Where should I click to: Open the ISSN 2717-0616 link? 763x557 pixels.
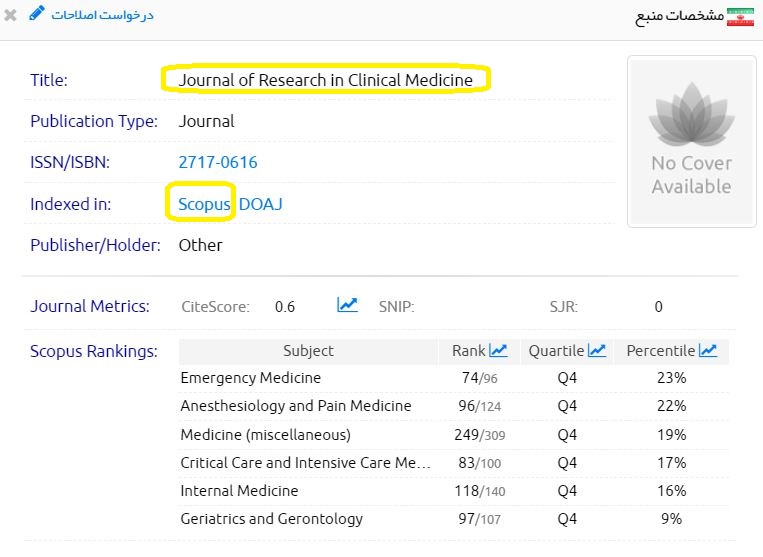tap(217, 162)
